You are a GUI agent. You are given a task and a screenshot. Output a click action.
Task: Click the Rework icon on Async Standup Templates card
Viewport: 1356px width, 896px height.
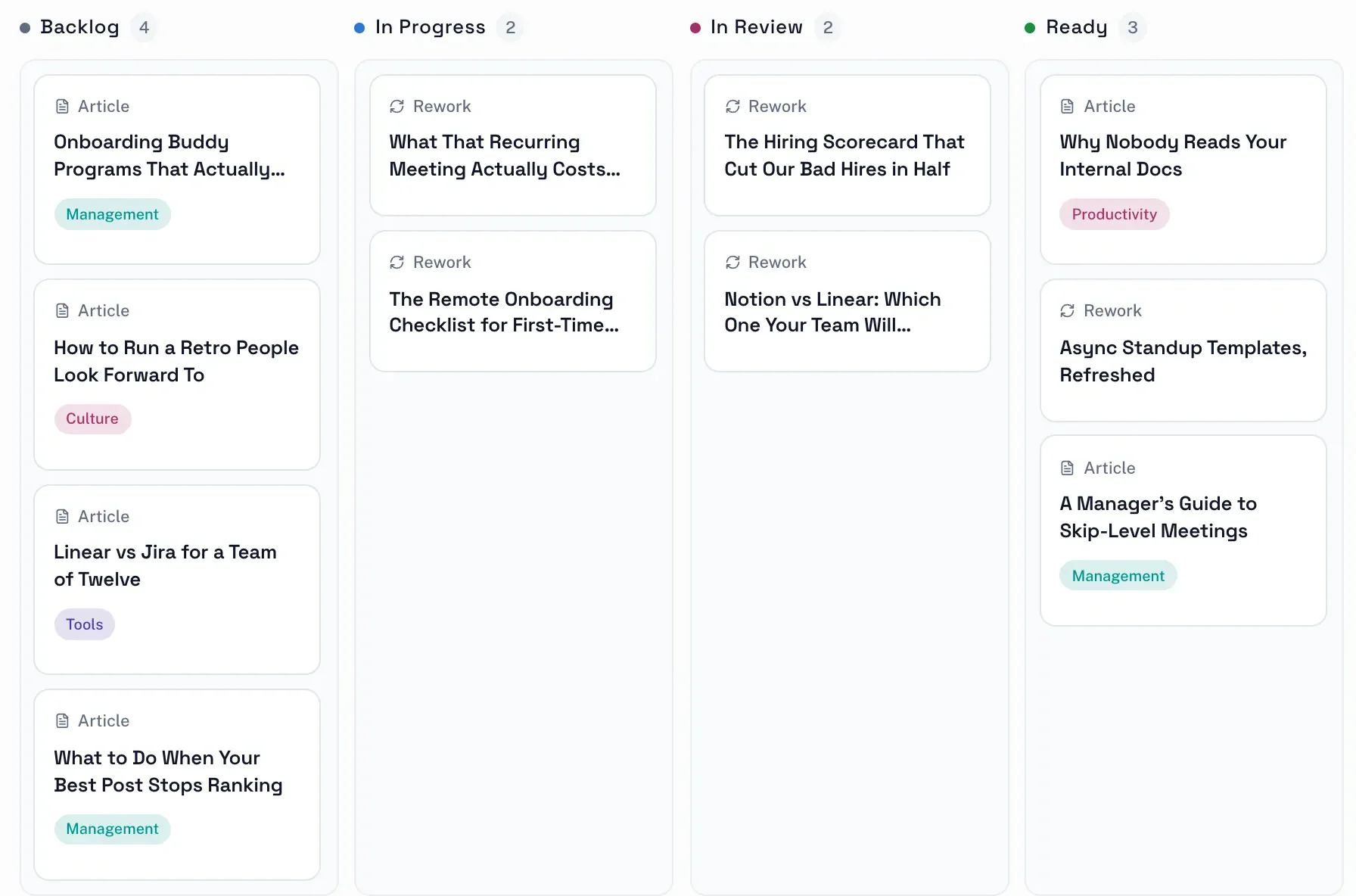pos(1068,311)
